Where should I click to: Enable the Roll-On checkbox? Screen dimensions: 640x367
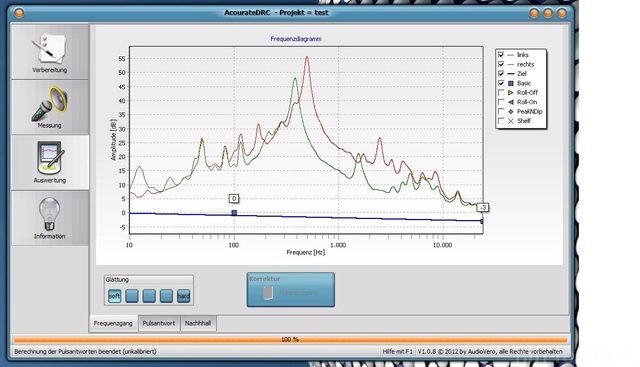click(501, 102)
